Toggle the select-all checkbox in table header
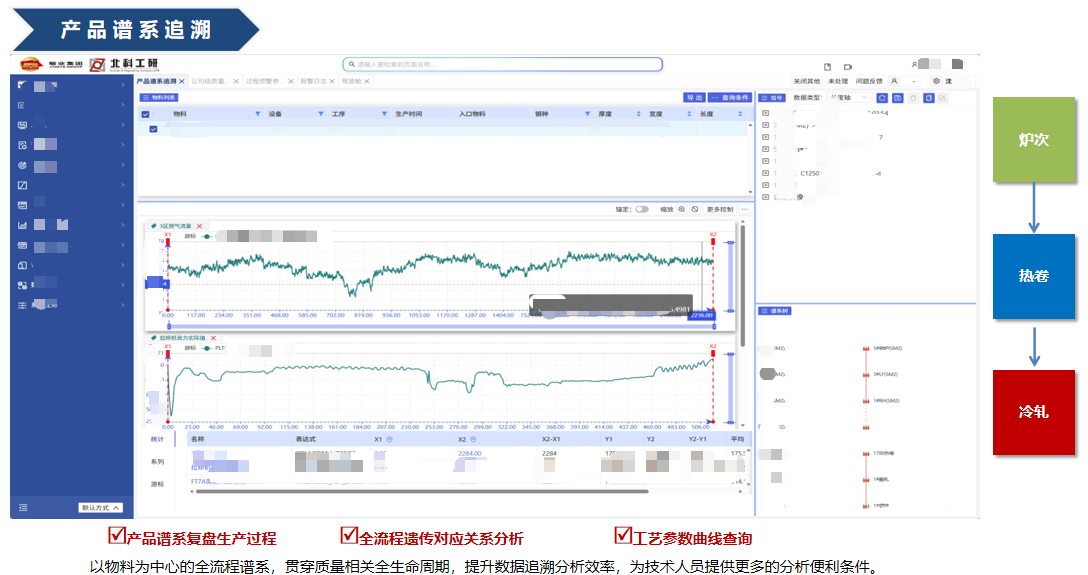This screenshot has width=1088, height=575. point(146,114)
